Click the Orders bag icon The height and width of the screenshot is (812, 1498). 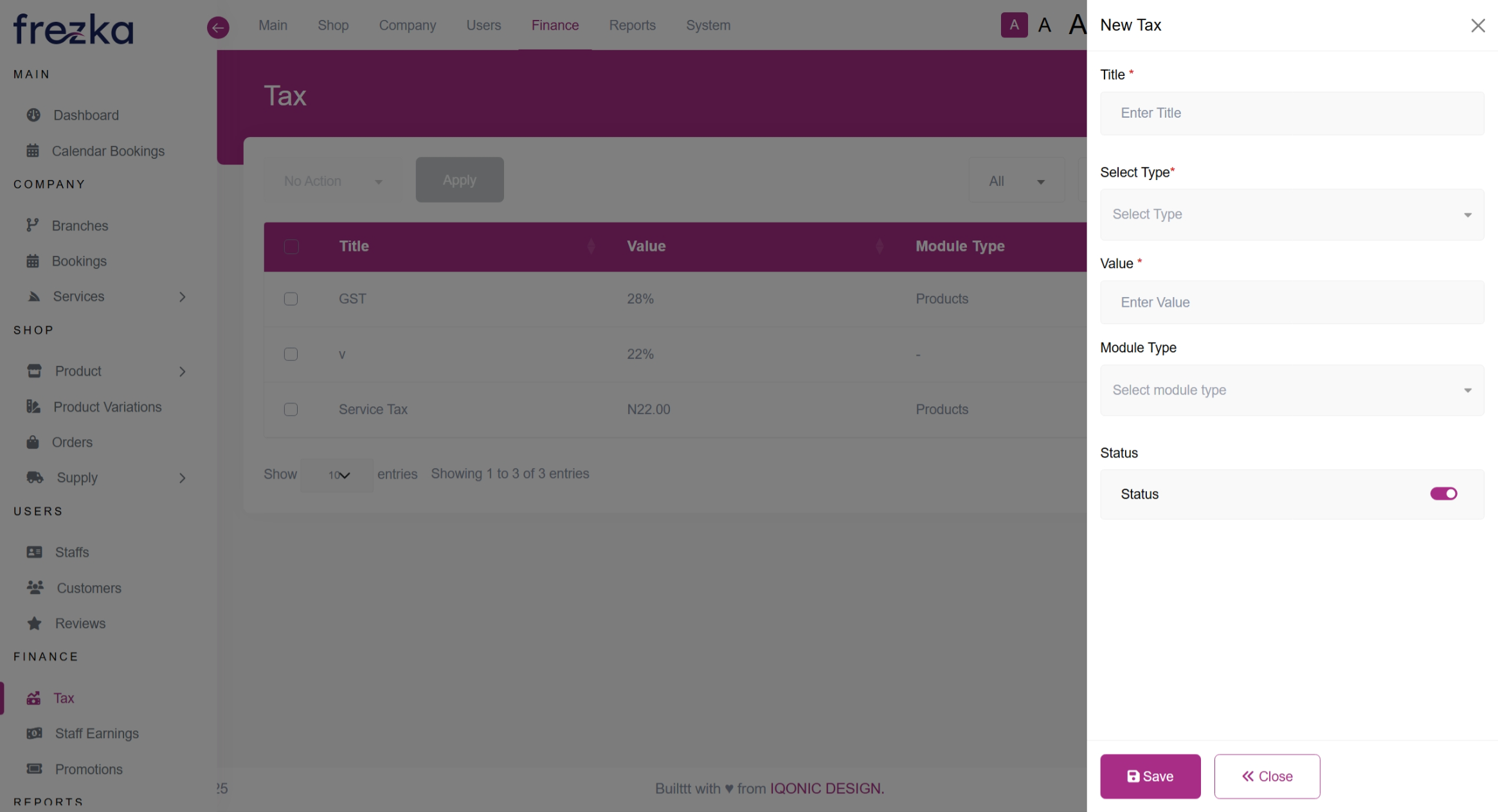click(x=33, y=442)
